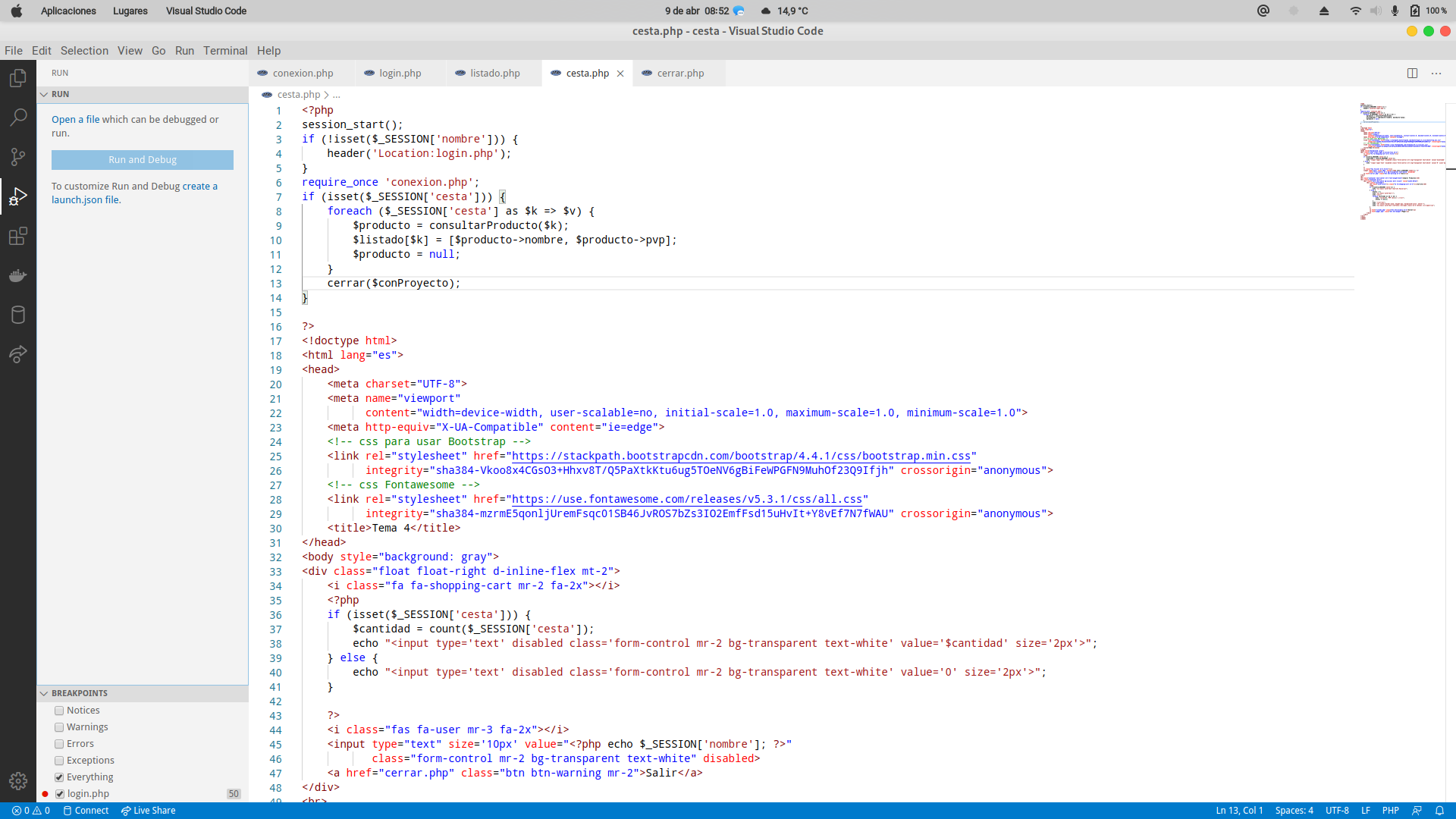
Task: Enable the Errors breakpoint checkbox
Action: [59, 744]
